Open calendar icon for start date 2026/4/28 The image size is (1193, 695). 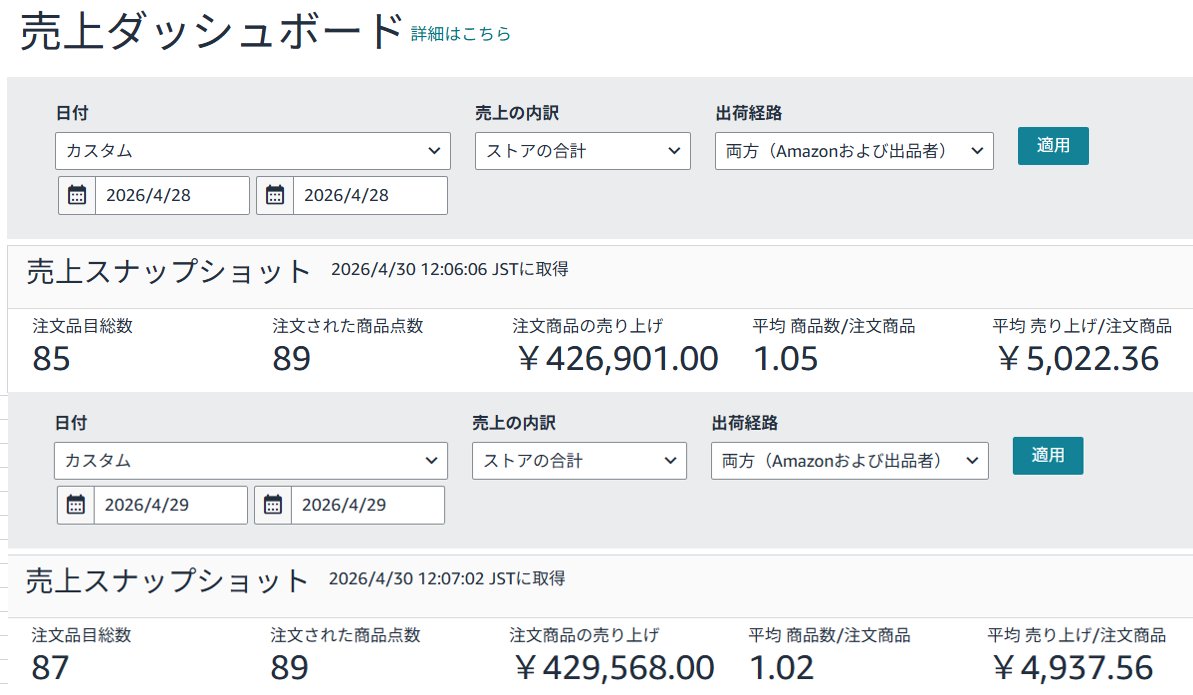pyautogui.click(x=77, y=195)
